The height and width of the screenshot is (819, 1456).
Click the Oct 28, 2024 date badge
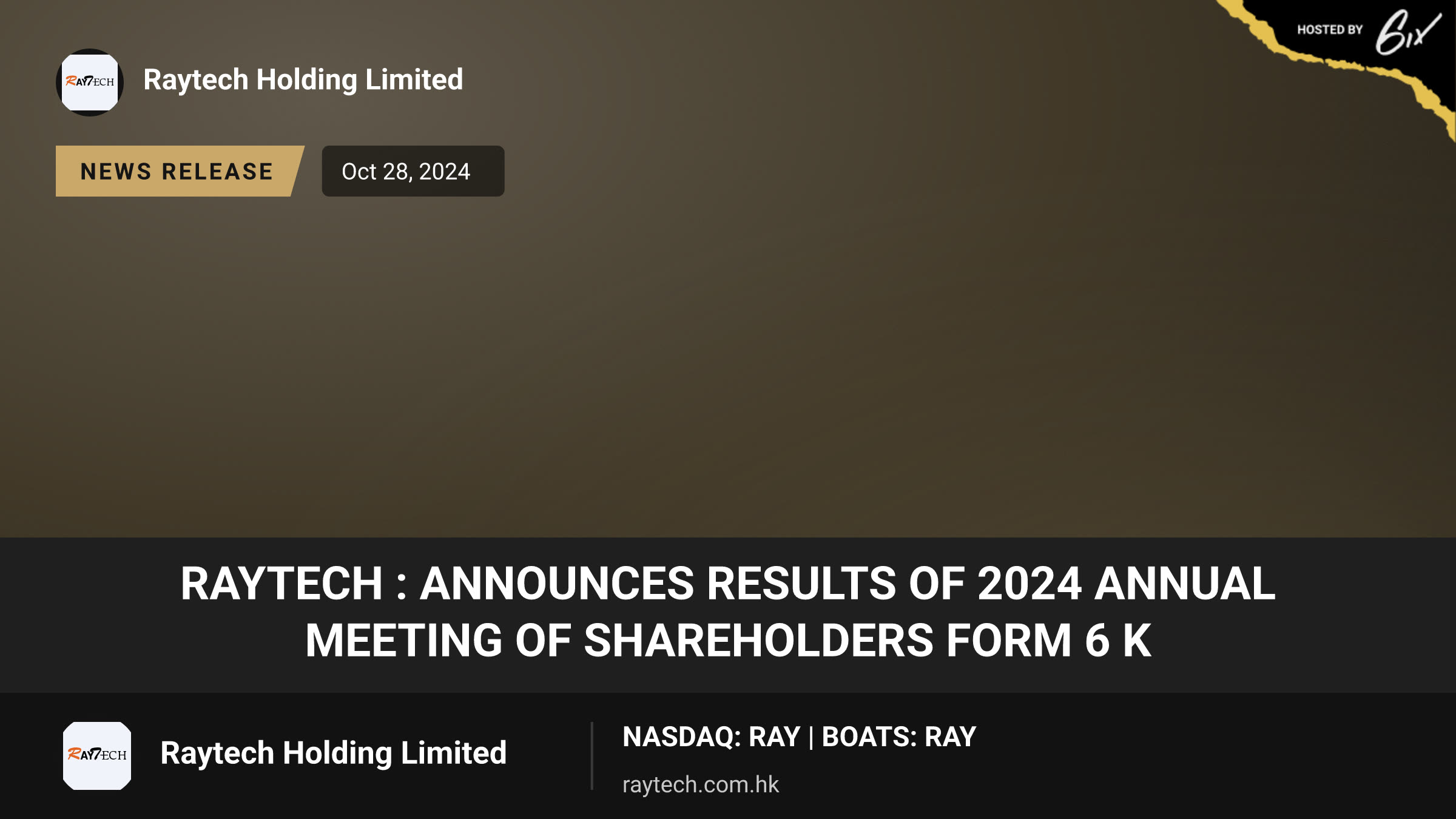pos(413,171)
